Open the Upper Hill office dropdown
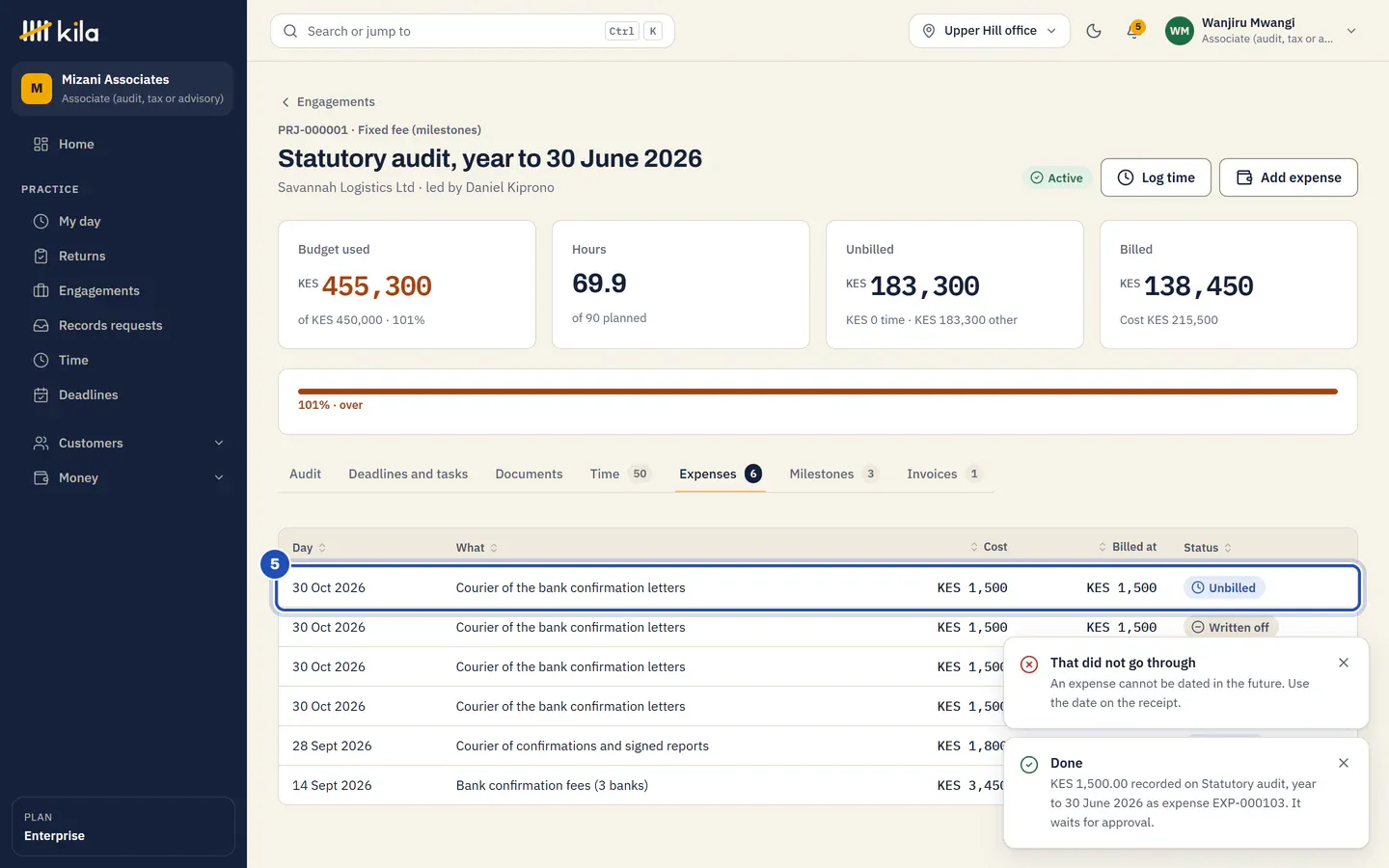The width and height of the screenshot is (1389, 868). click(x=989, y=31)
